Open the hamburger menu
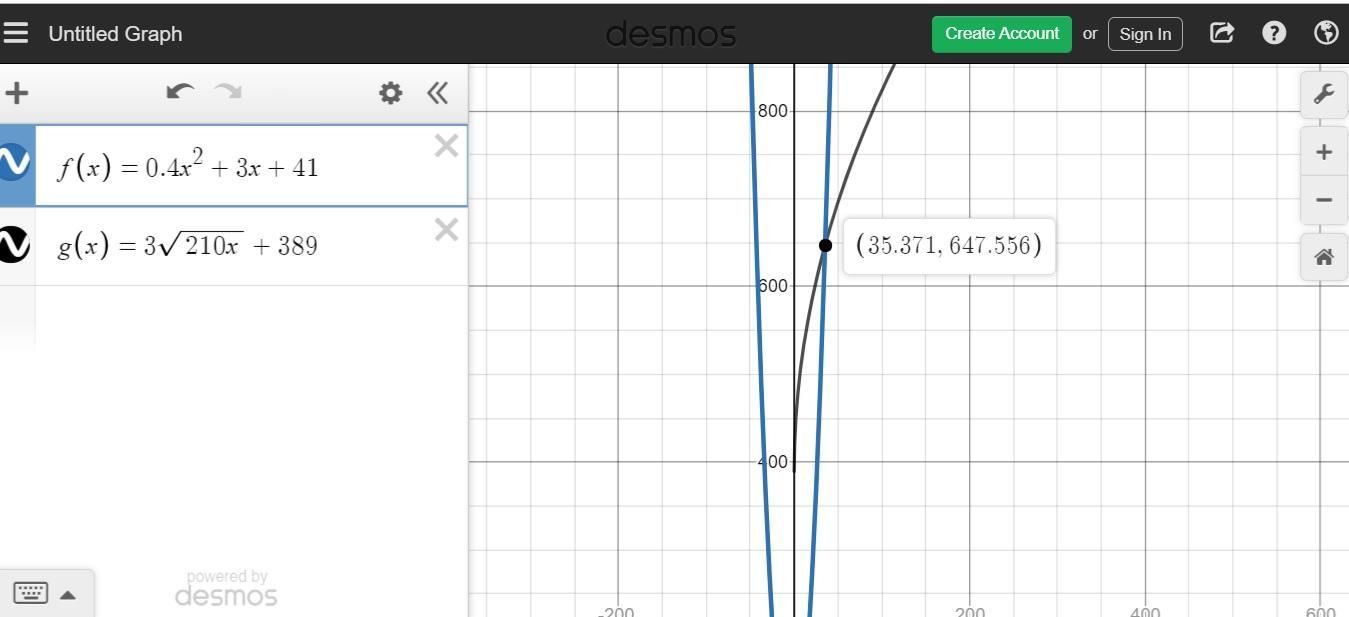The image size is (1349, 617). 15,33
